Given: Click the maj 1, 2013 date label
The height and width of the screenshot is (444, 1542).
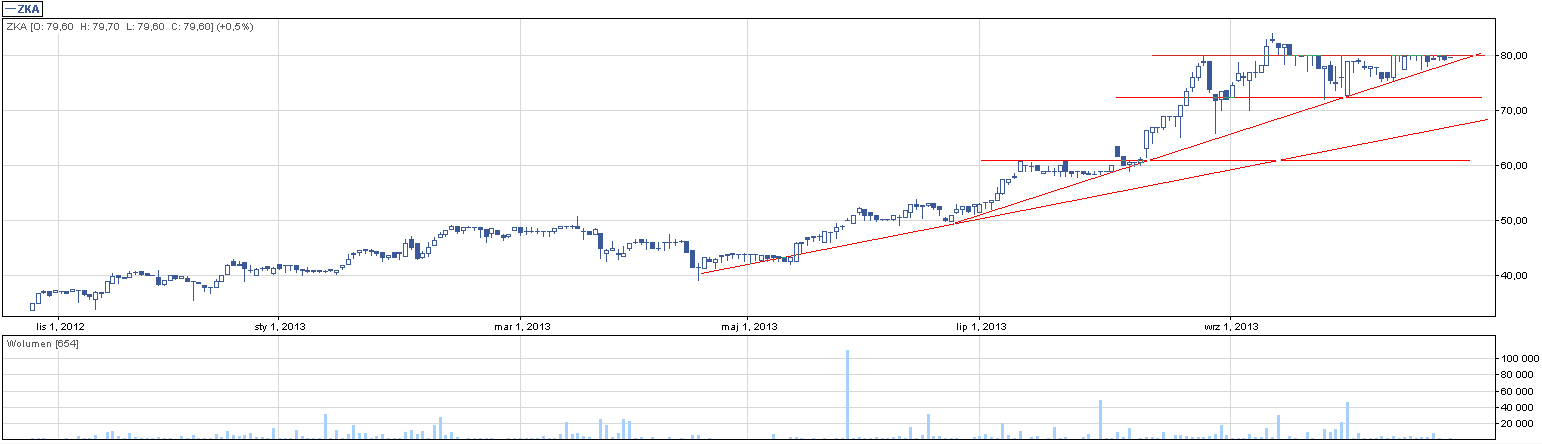Looking at the screenshot, I should pos(750,326).
